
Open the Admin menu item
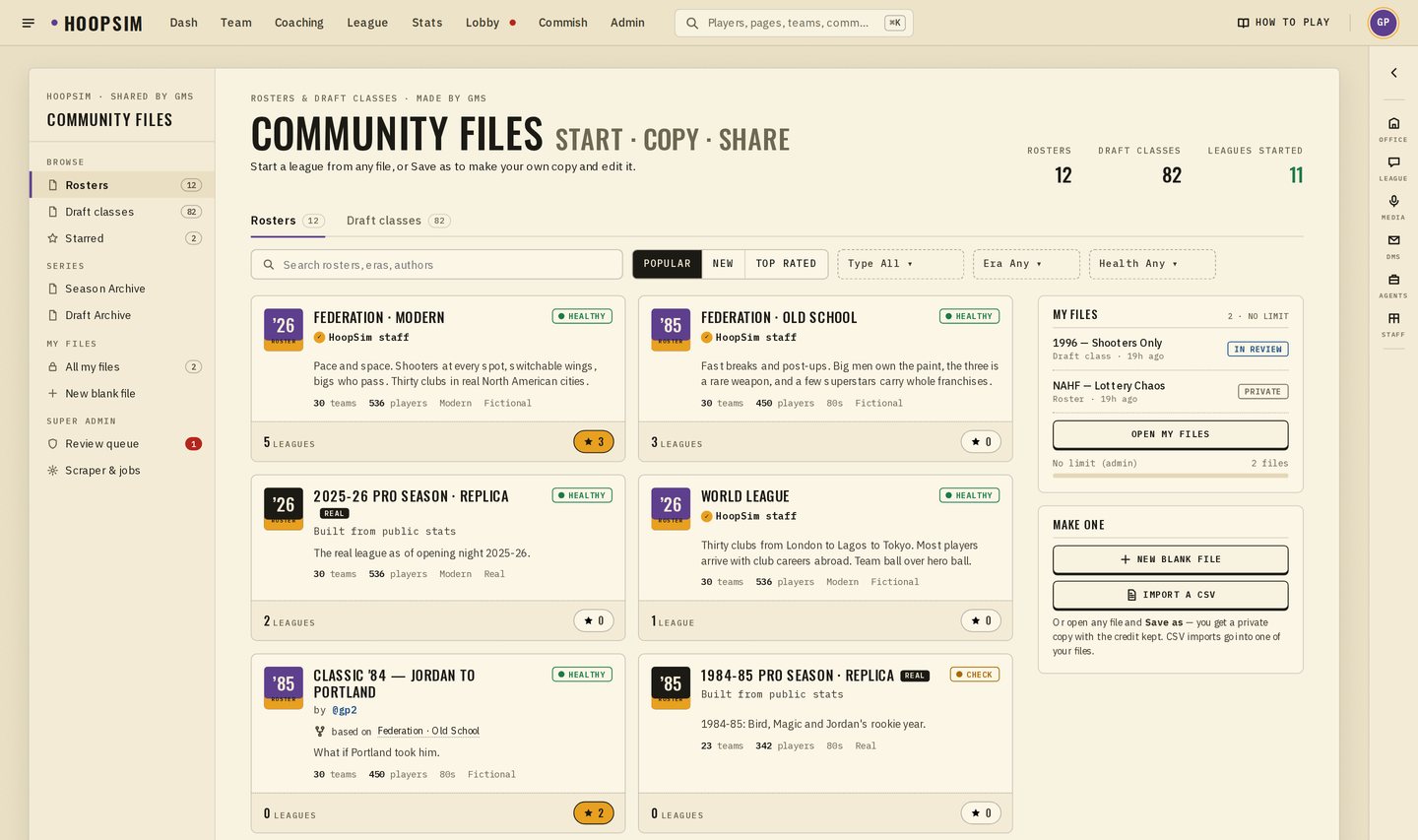pos(627,23)
